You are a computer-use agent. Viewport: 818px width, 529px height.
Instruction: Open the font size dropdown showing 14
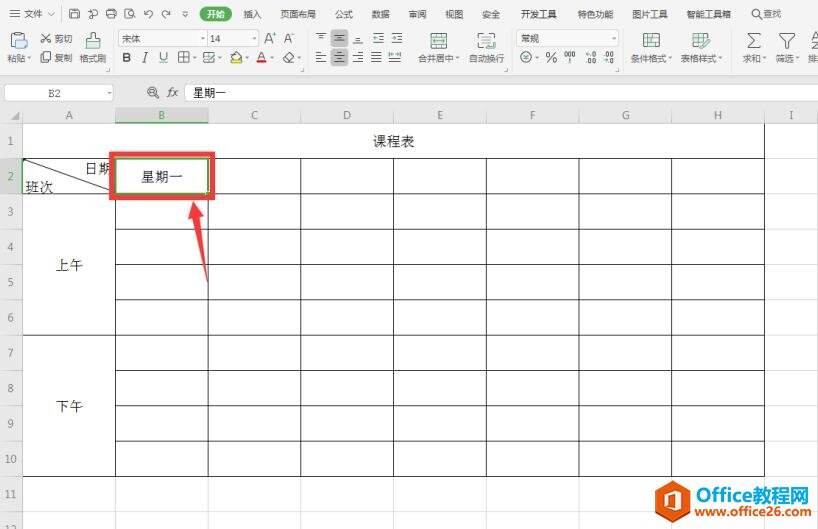point(254,39)
